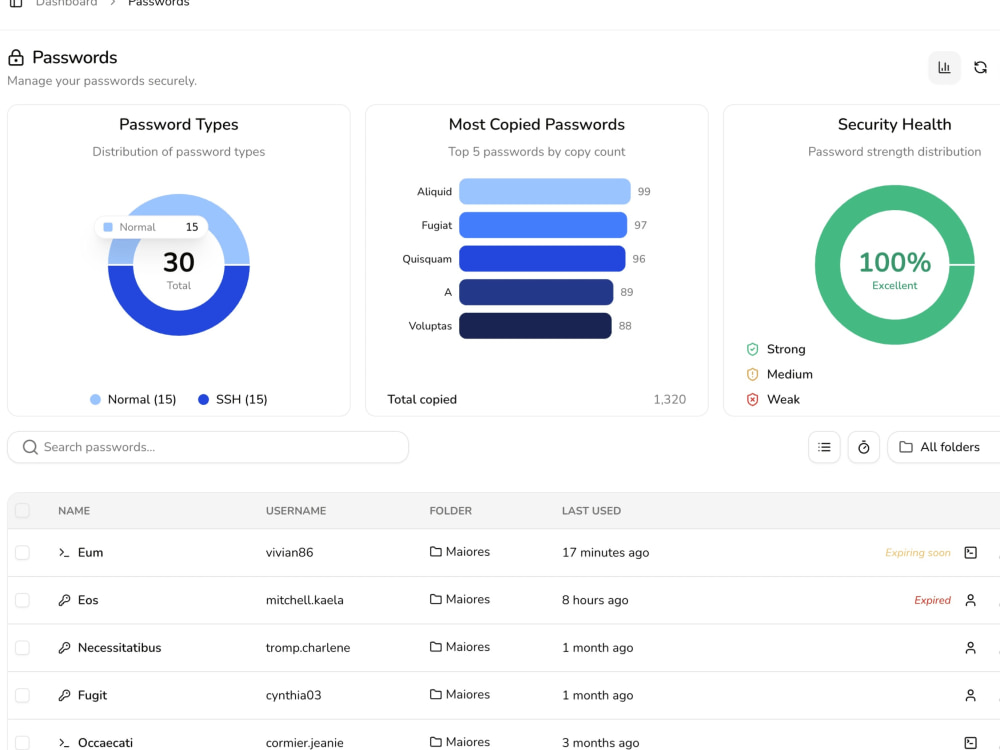Click the 3 months ago cell

point(600,742)
